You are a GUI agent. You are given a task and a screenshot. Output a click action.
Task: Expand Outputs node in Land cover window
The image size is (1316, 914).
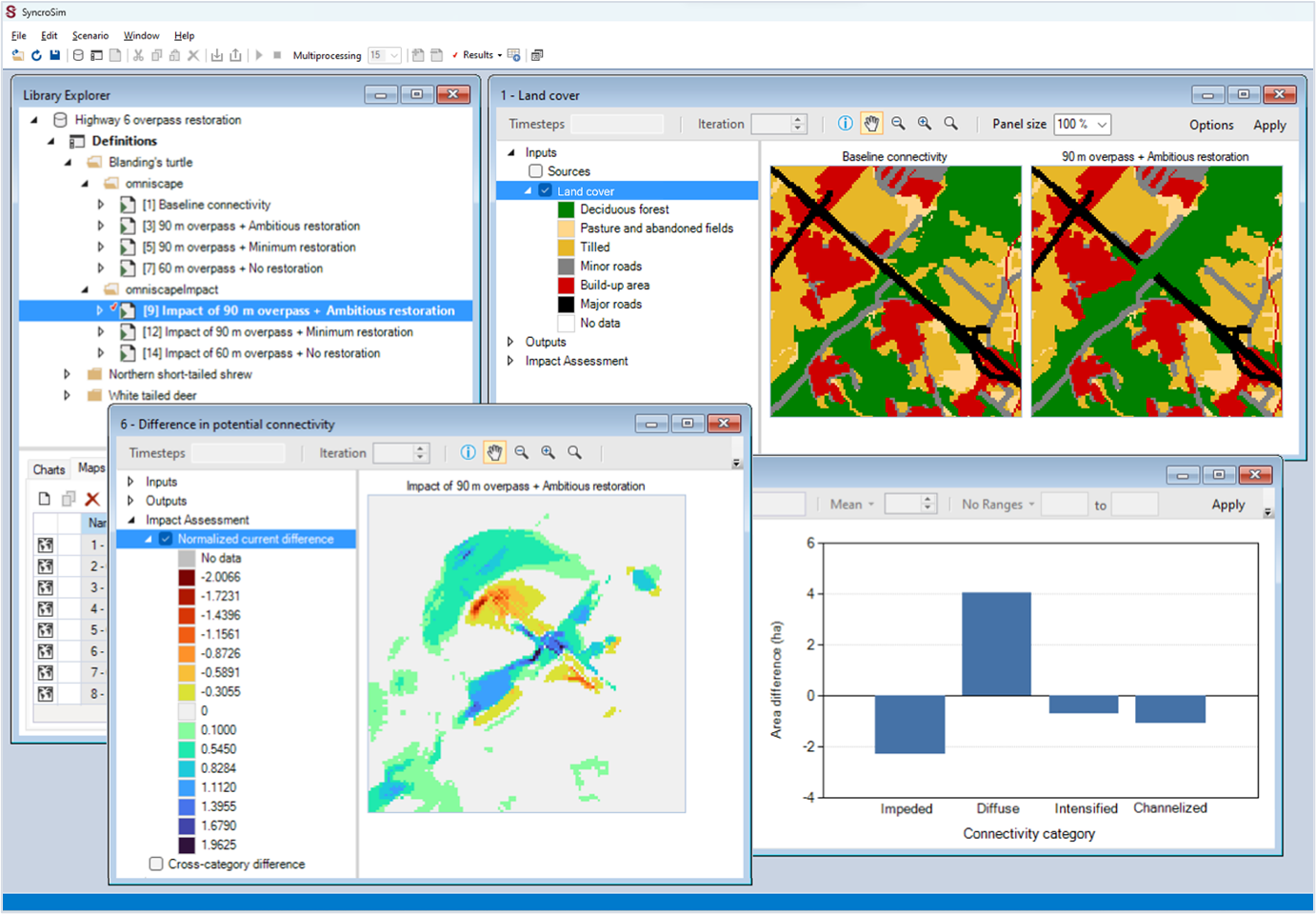(510, 342)
